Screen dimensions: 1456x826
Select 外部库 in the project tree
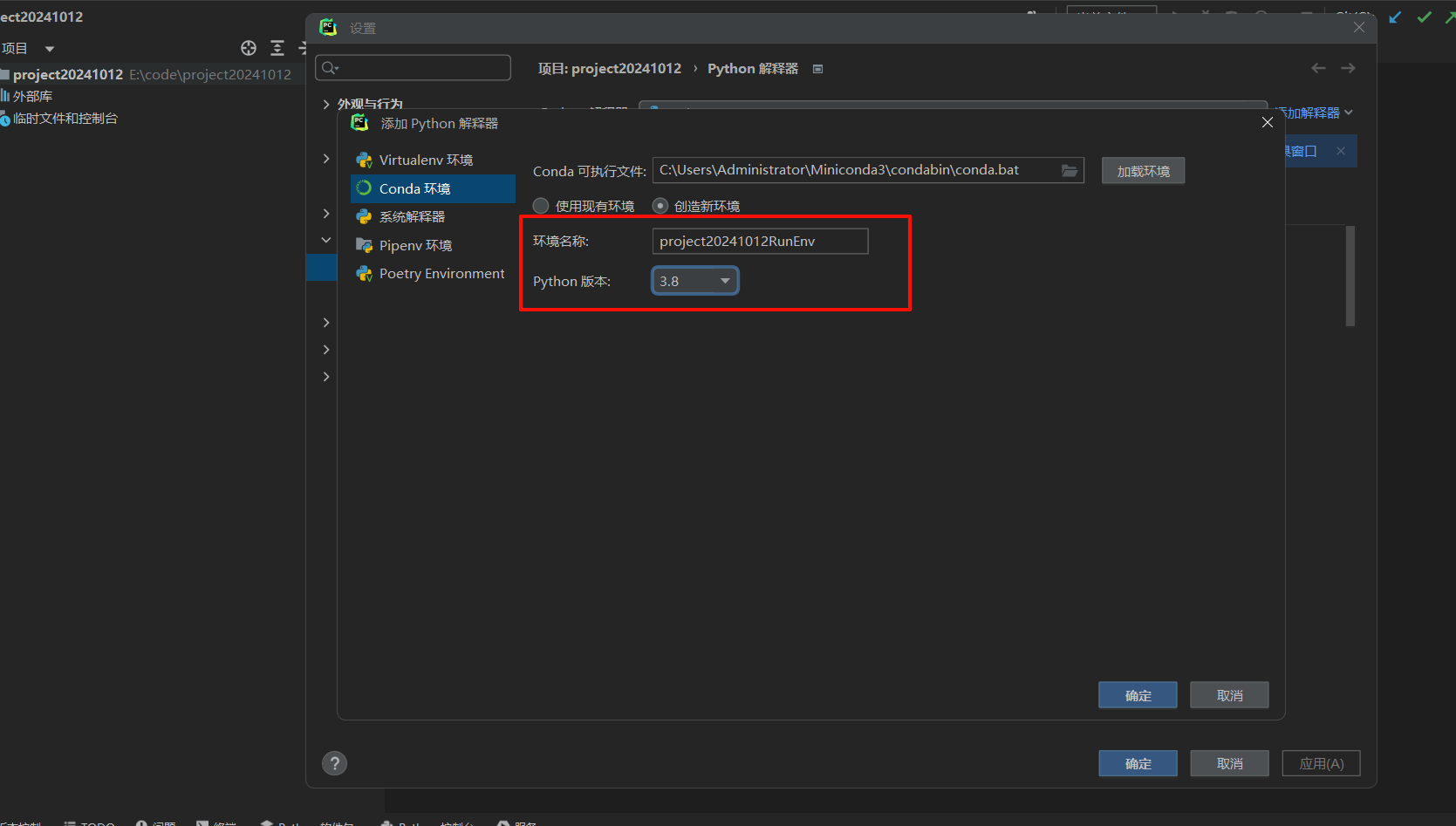(32, 96)
